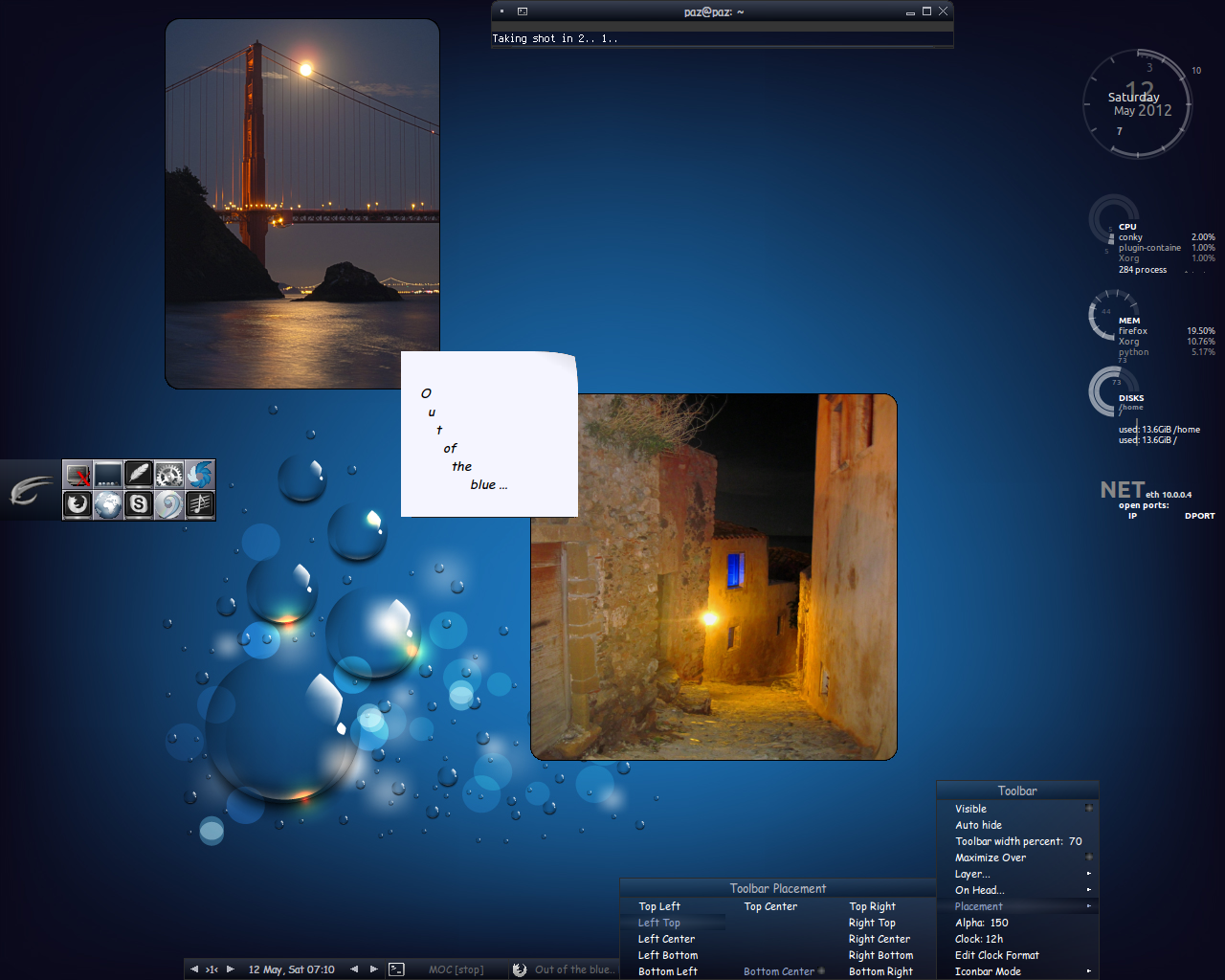This screenshot has height=980, width=1225.
Task: Click the Golden Gate Bridge photo
Action: pyautogui.click(x=302, y=204)
